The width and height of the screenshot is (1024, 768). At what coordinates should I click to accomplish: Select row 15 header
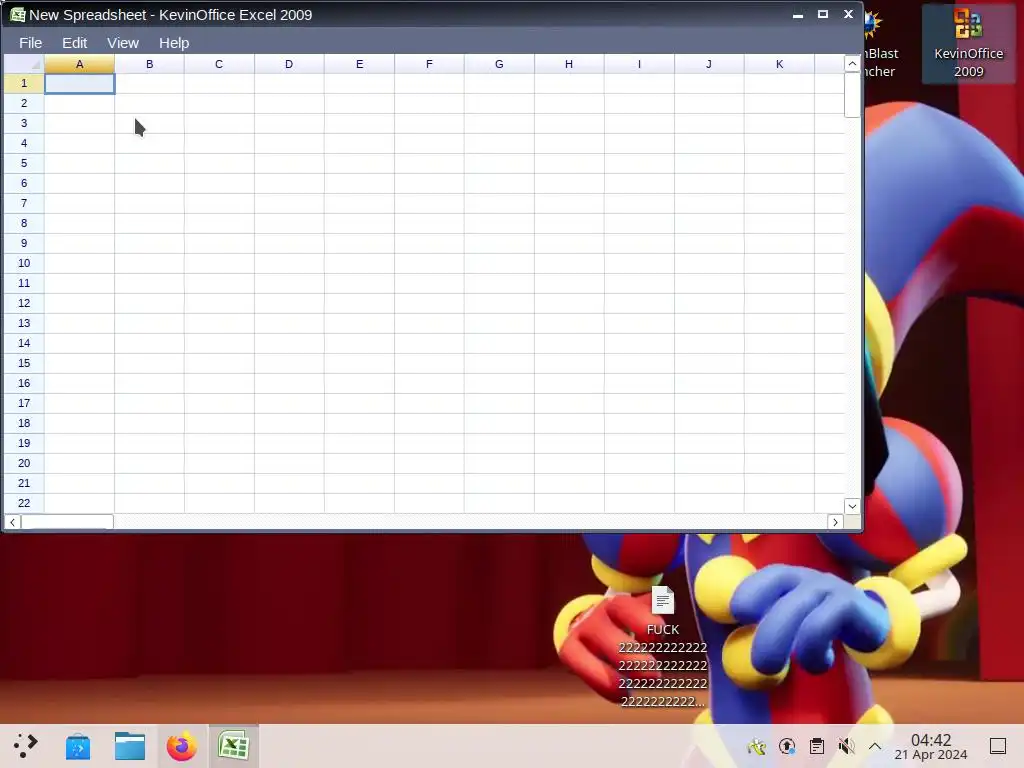coord(24,363)
